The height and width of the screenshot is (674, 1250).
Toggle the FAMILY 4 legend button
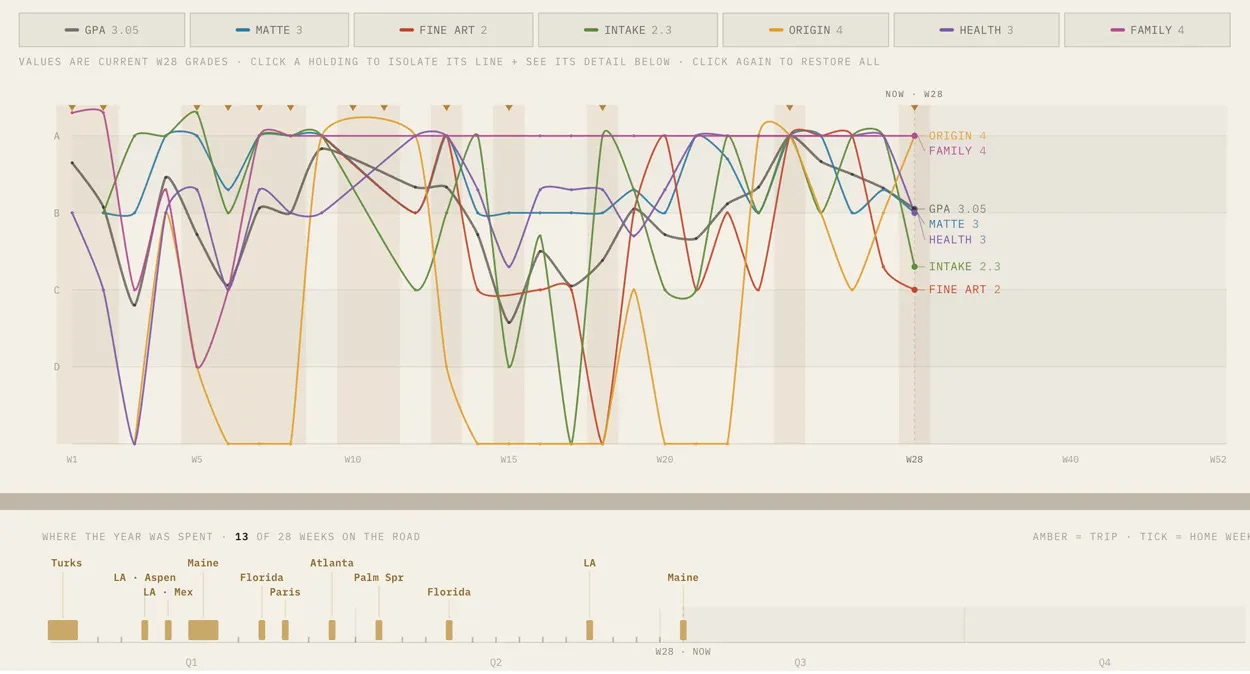[x=1147, y=30]
